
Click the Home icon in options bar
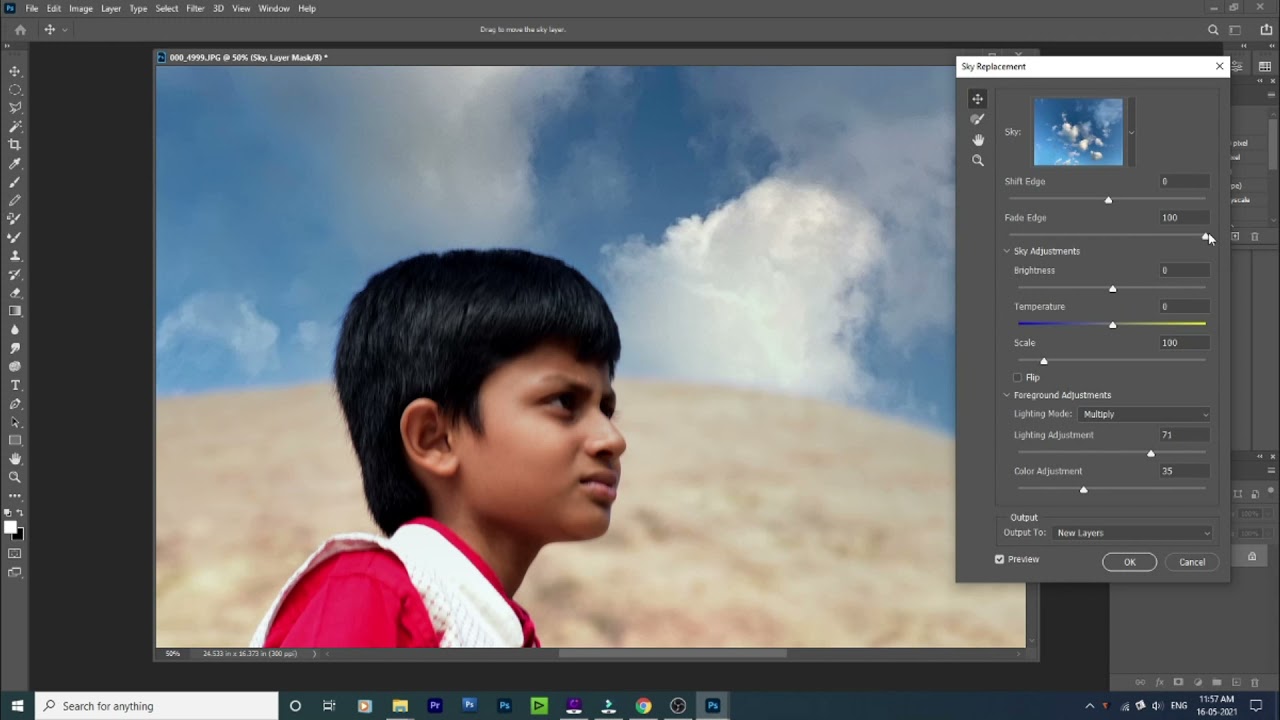click(20, 30)
